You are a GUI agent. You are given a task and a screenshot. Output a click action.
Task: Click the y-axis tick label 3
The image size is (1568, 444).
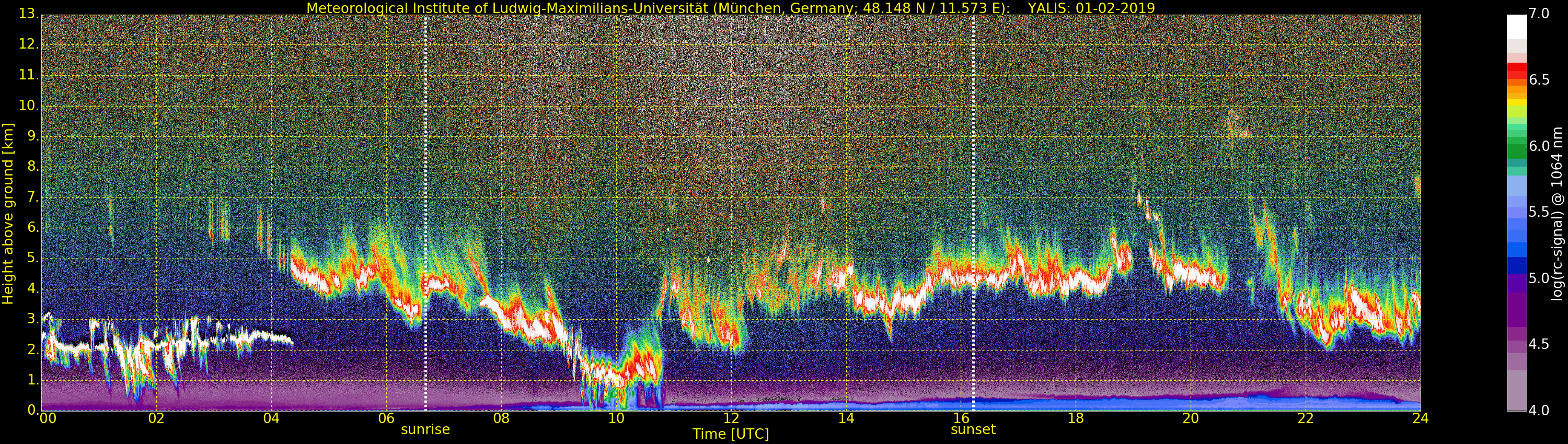33,319
